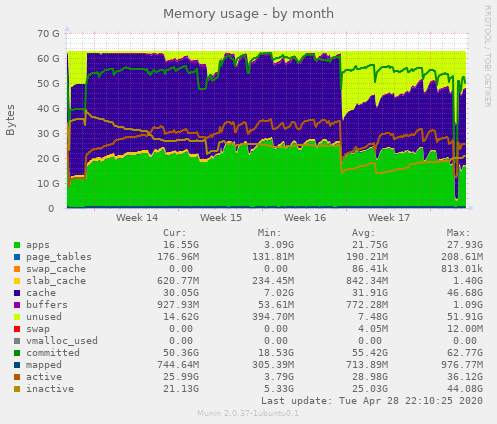Screen dimensions: 497x424
Task: Click unused current value 14.62G
Action: pos(181,317)
